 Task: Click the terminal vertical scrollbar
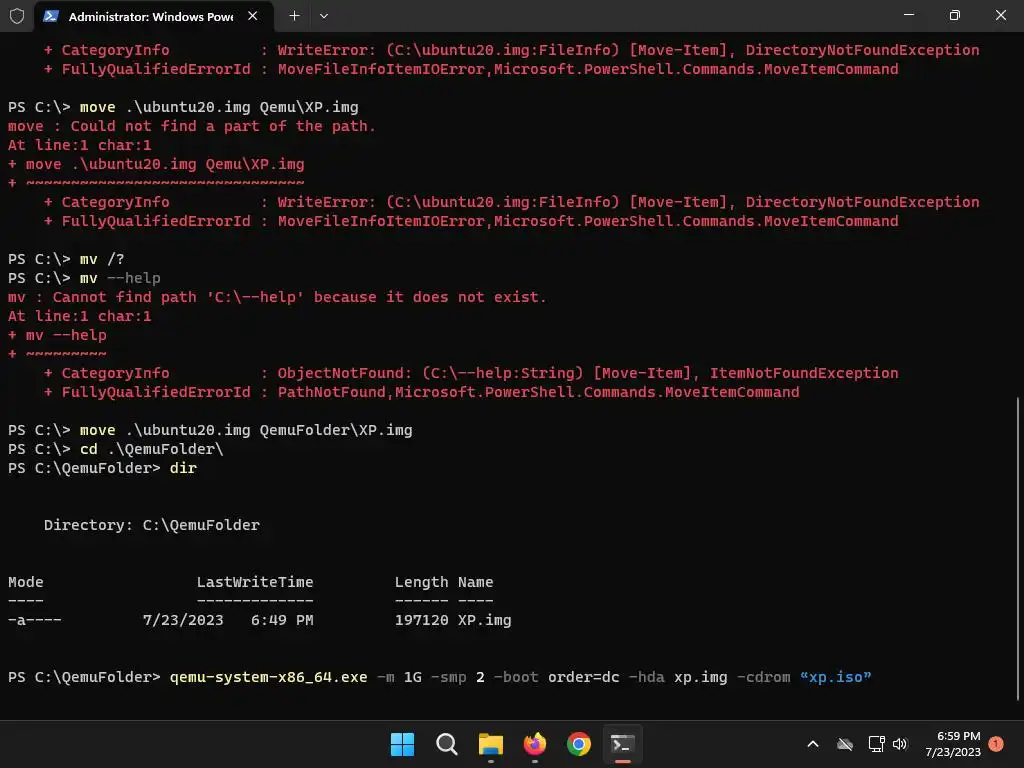tap(1018, 549)
